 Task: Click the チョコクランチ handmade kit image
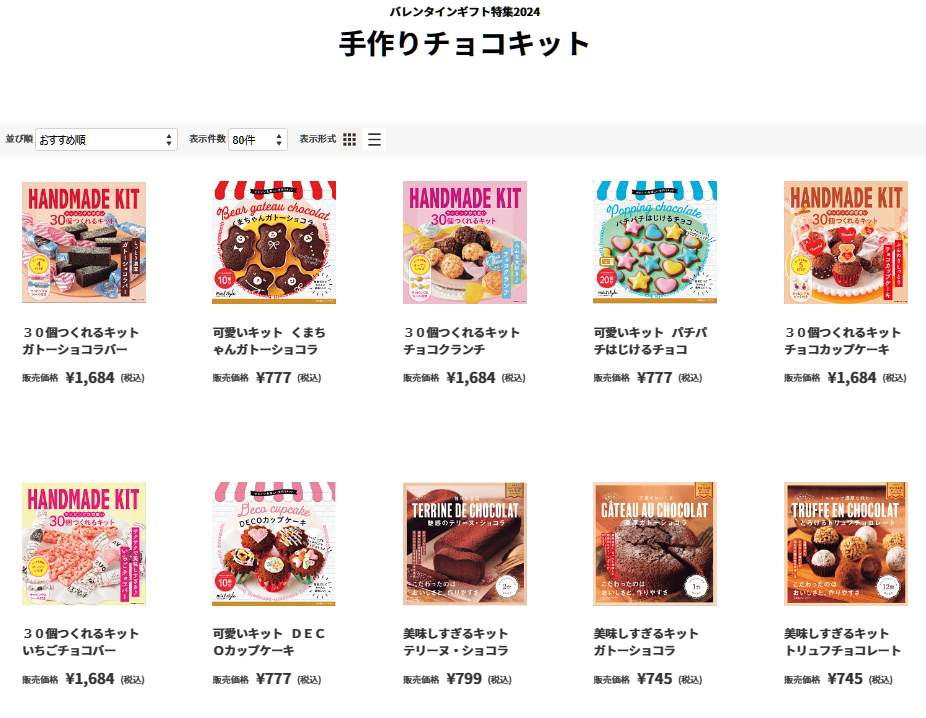pos(465,243)
